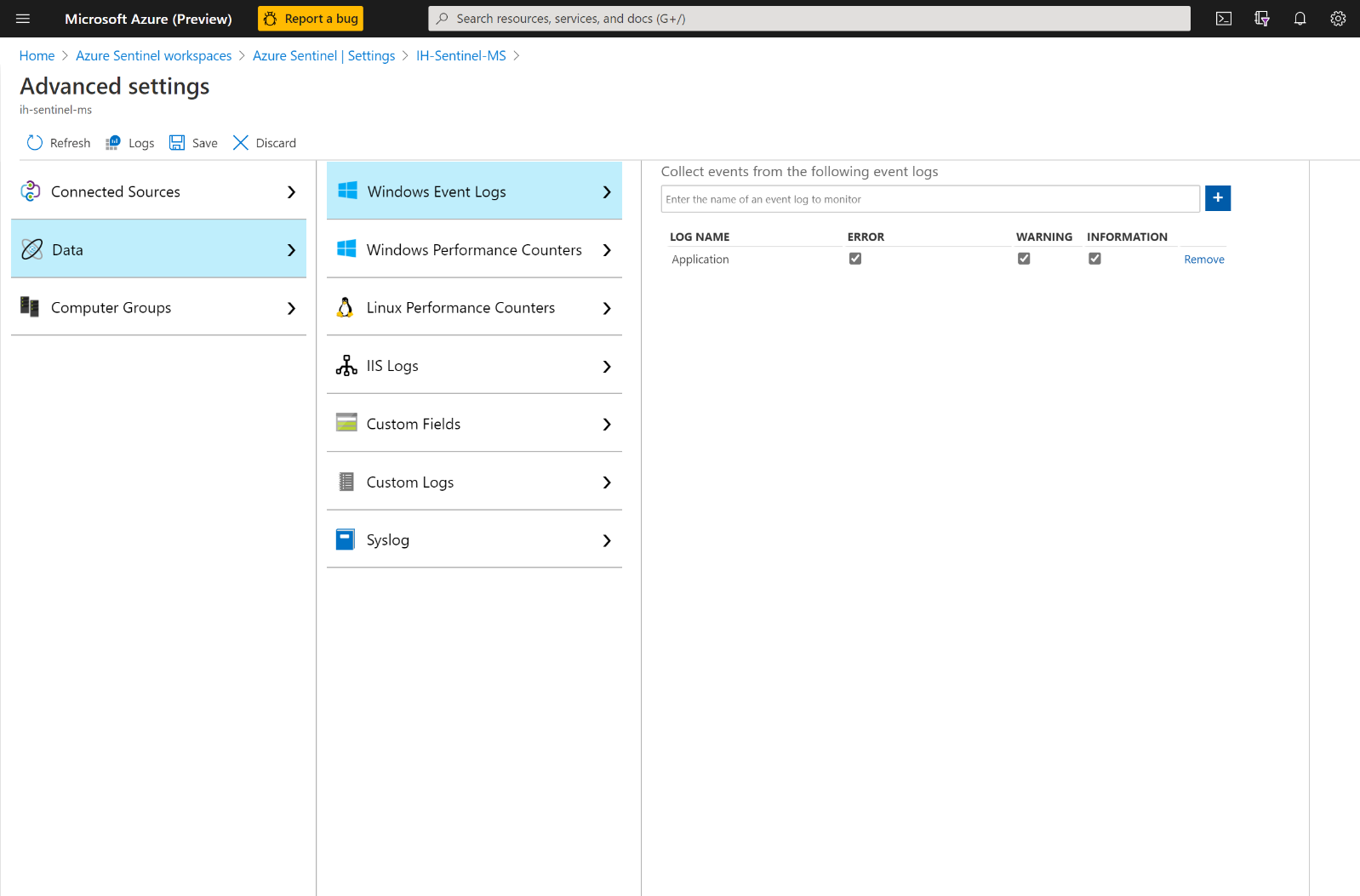Click the Refresh toolbar icon
This screenshot has width=1360, height=896.
click(34, 143)
